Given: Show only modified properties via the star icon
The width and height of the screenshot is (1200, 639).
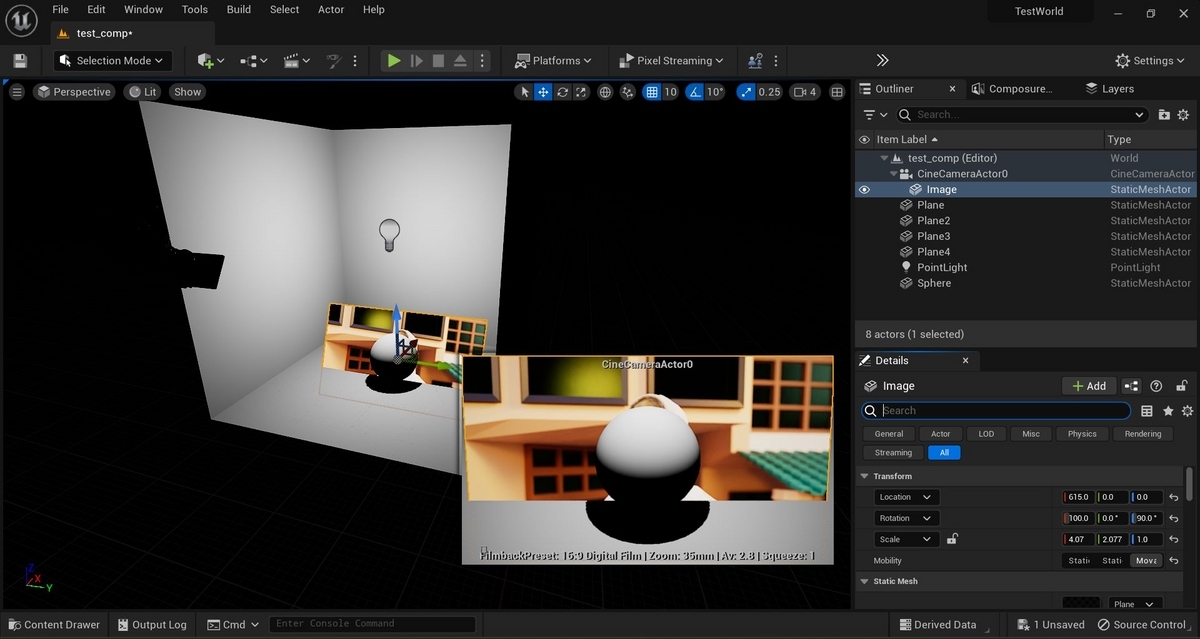Looking at the screenshot, I should (x=1167, y=411).
